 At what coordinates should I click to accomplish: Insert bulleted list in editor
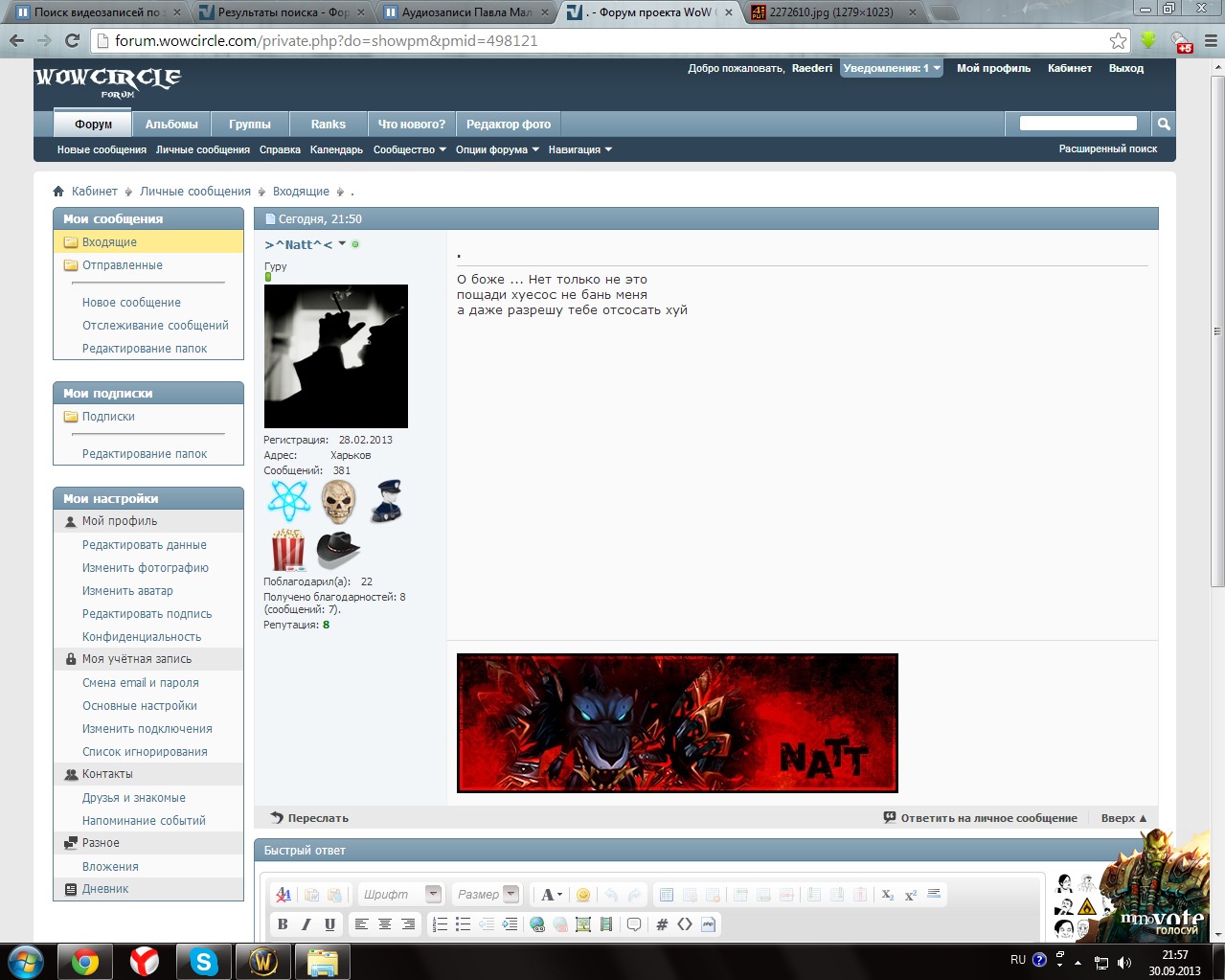pyautogui.click(x=463, y=924)
